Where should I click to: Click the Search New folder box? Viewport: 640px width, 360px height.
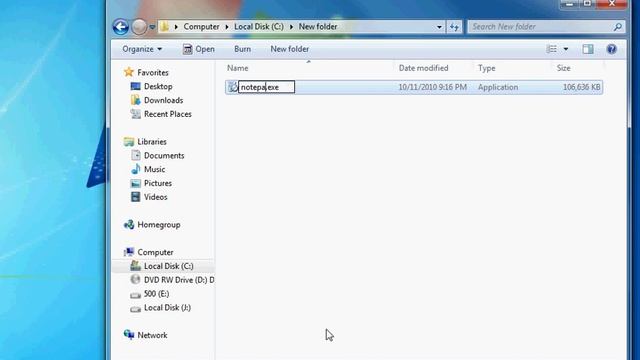546,27
